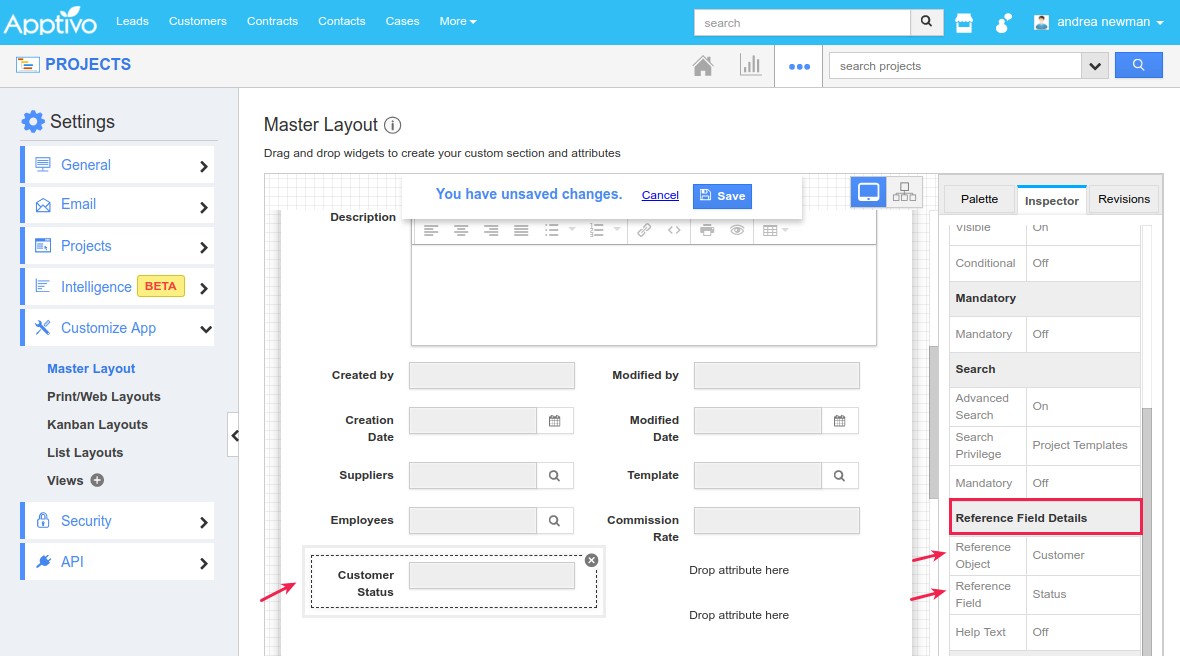Open the Creation Date calendar picker
The width and height of the screenshot is (1180, 656).
[x=556, y=420]
